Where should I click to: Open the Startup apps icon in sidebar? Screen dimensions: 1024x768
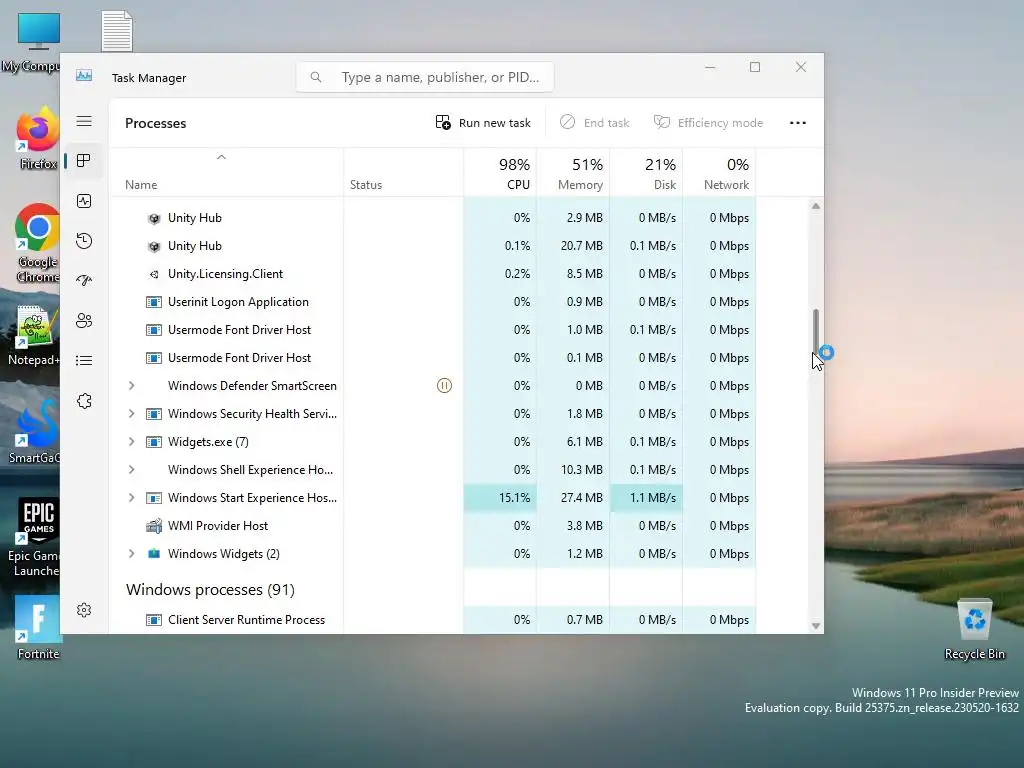[x=84, y=281]
